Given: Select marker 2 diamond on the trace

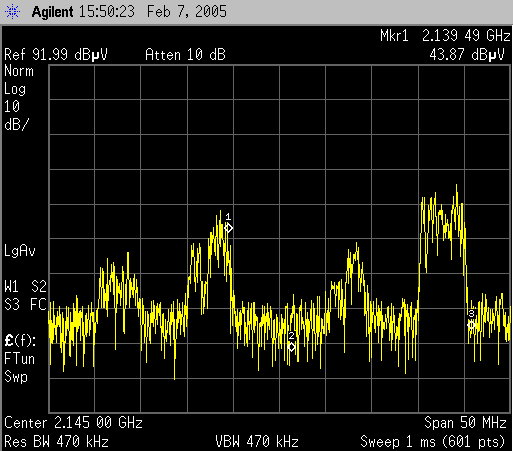Looking at the screenshot, I should pos(291,347).
